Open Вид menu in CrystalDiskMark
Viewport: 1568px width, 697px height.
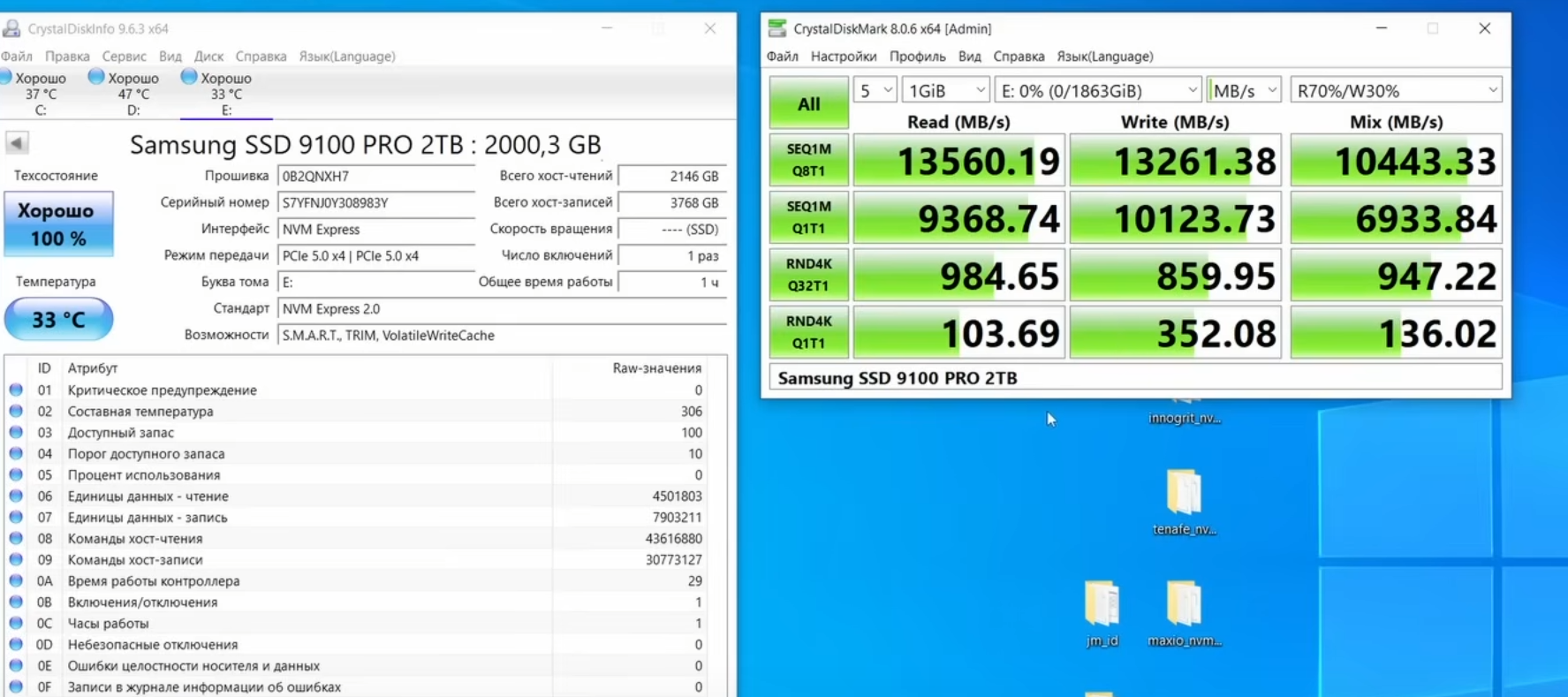969,56
